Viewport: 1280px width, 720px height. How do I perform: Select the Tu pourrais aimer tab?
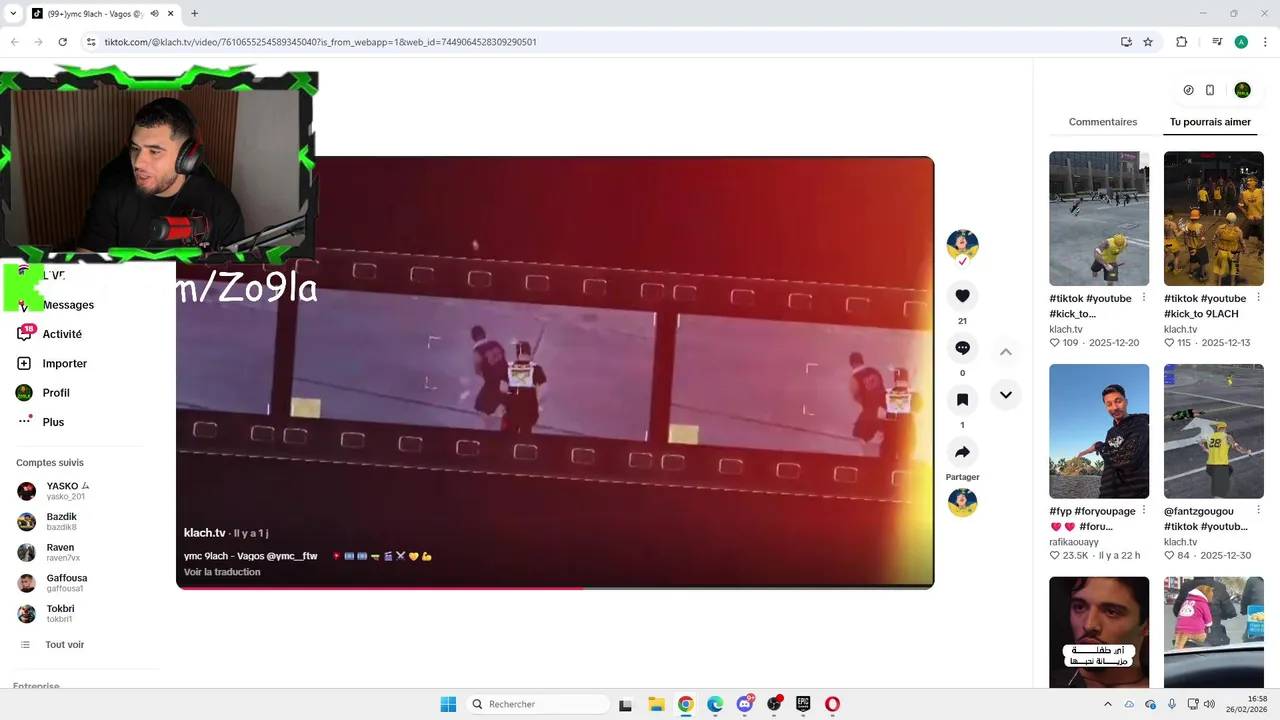coord(1210,122)
